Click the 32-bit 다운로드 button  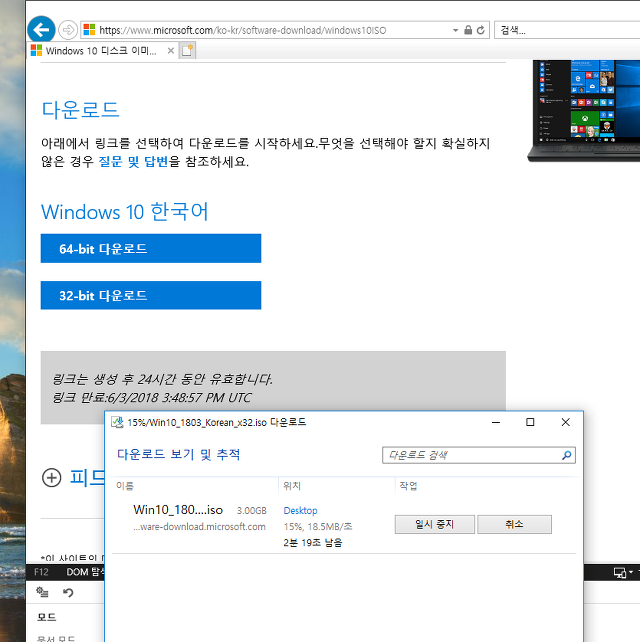(151, 295)
